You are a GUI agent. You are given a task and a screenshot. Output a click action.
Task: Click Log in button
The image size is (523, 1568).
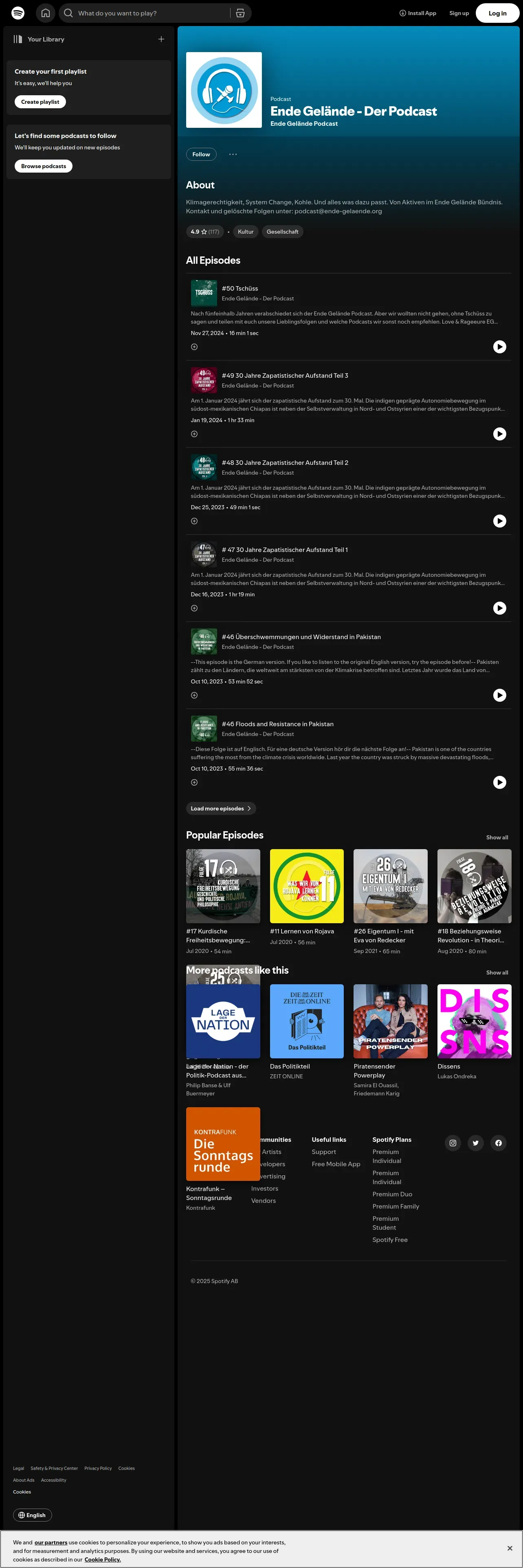497,13
